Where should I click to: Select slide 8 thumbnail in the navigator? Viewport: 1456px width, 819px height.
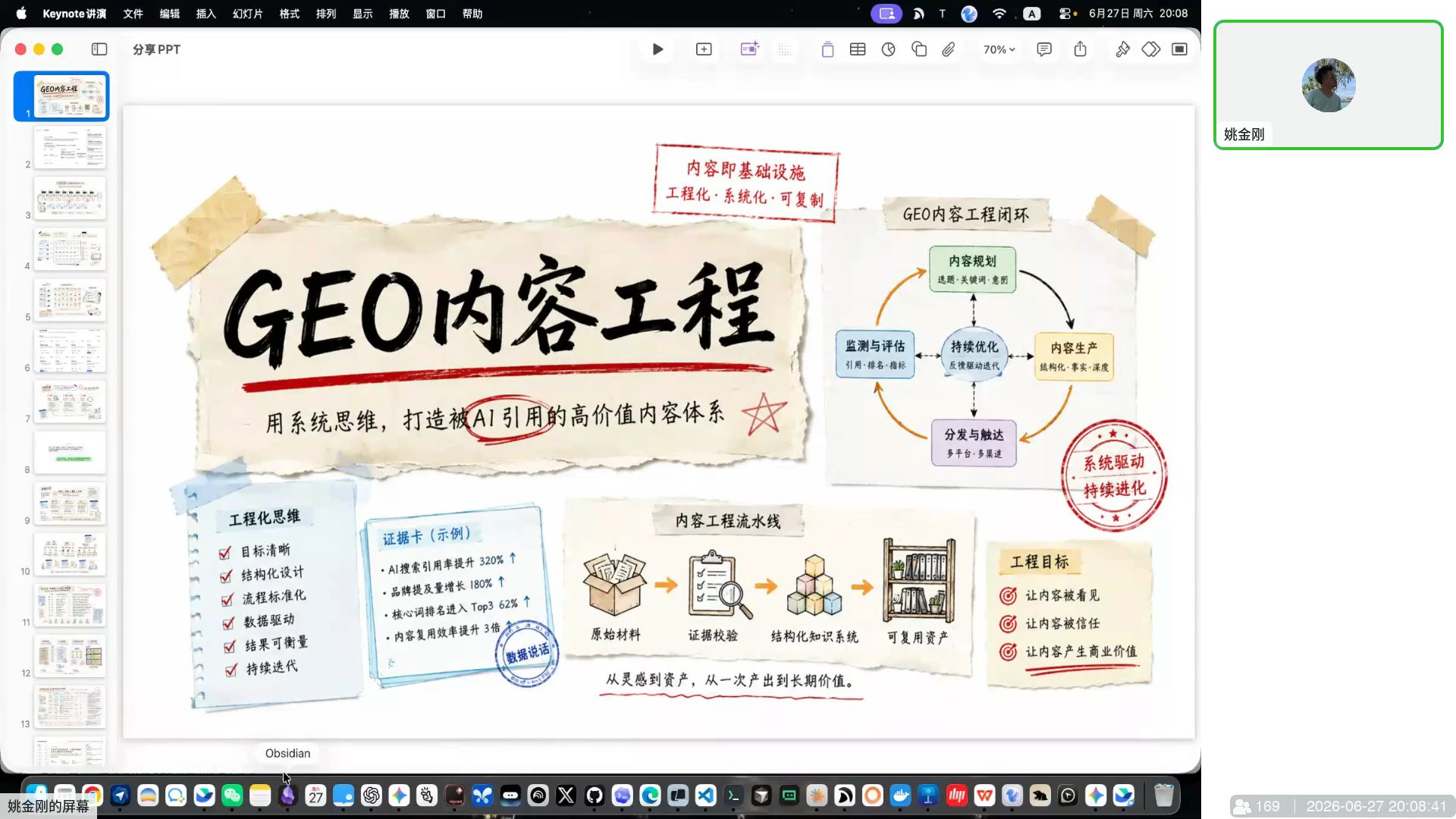tap(70, 453)
